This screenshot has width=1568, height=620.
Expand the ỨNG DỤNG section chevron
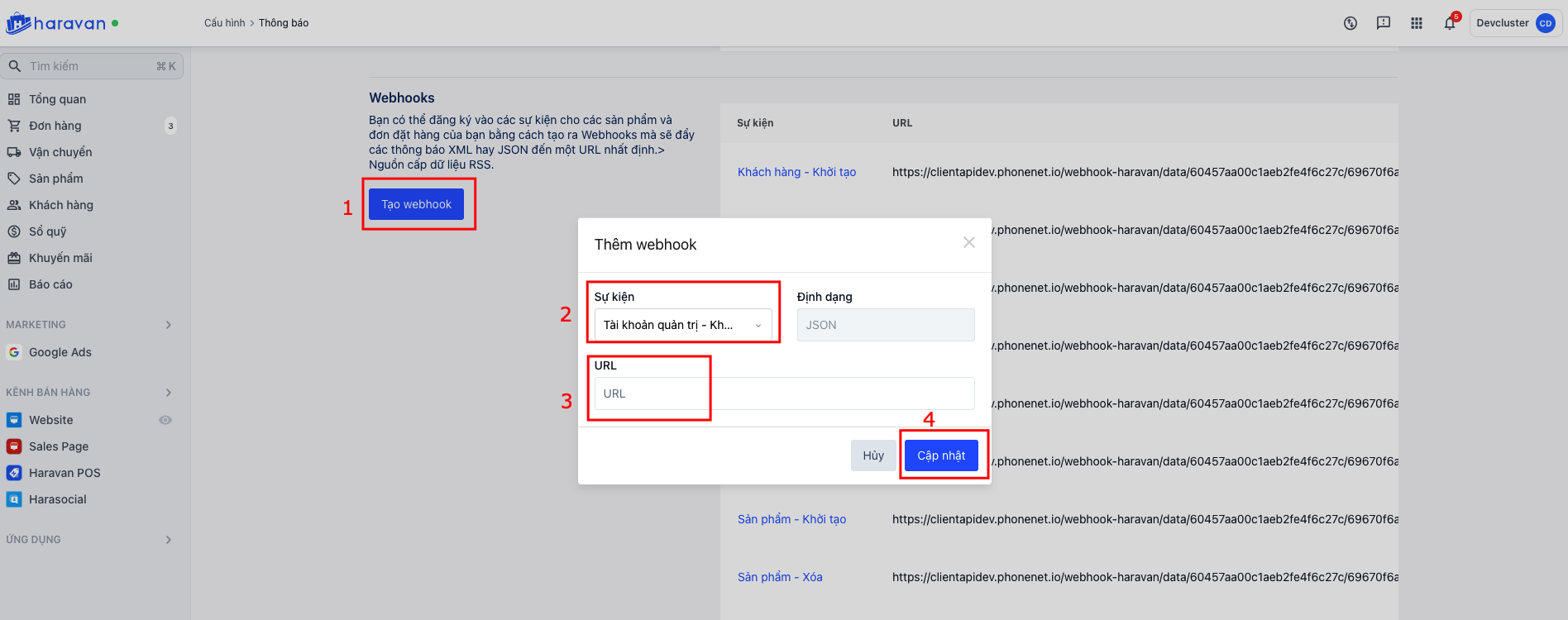[x=169, y=540]
